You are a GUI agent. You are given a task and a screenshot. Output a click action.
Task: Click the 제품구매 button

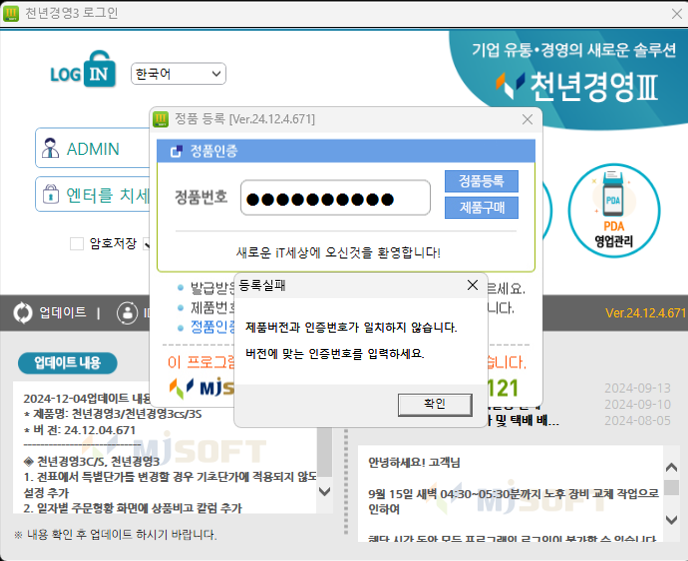pos(481,207)
